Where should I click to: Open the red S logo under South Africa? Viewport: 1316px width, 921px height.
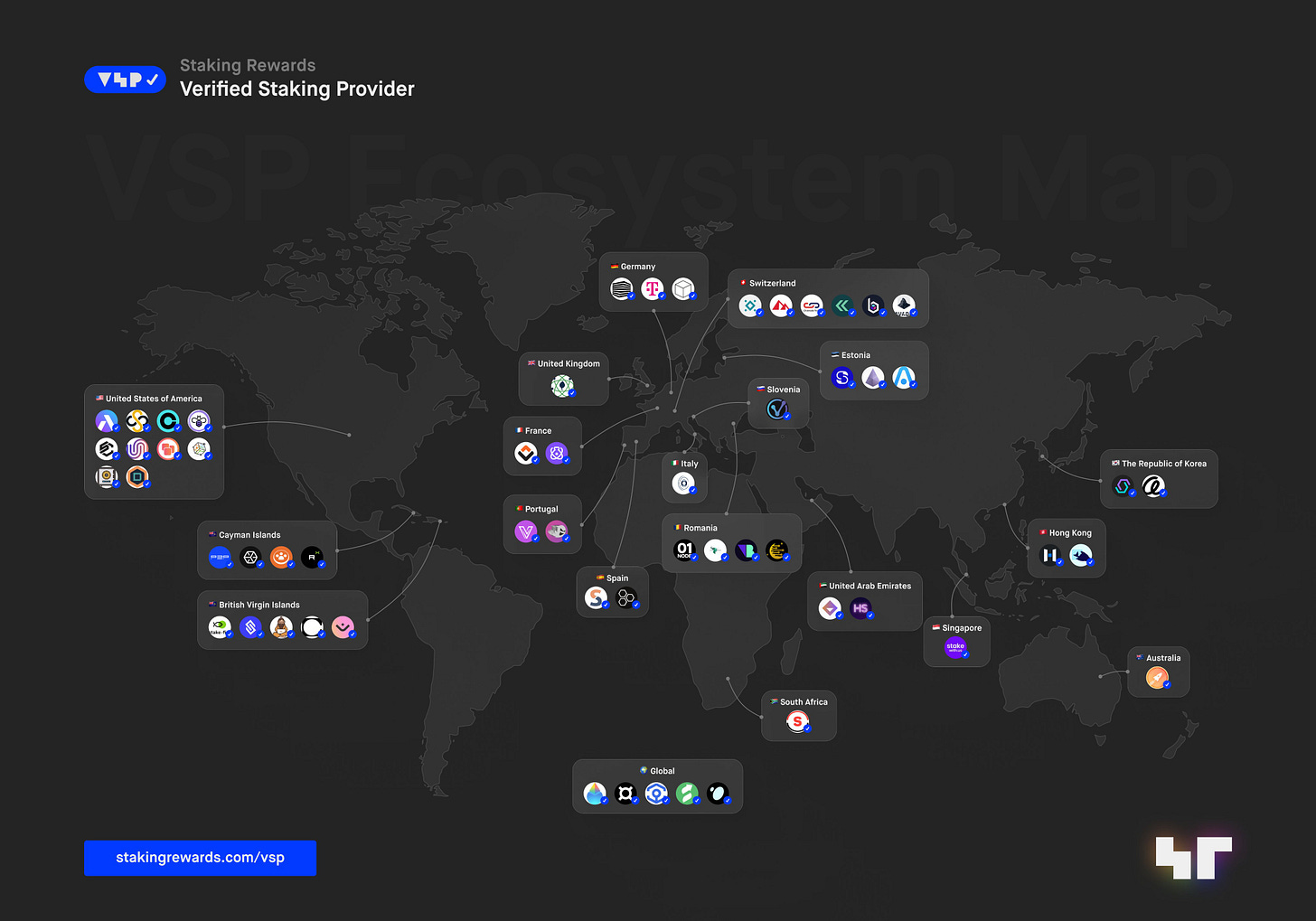[x=797, y=721]
